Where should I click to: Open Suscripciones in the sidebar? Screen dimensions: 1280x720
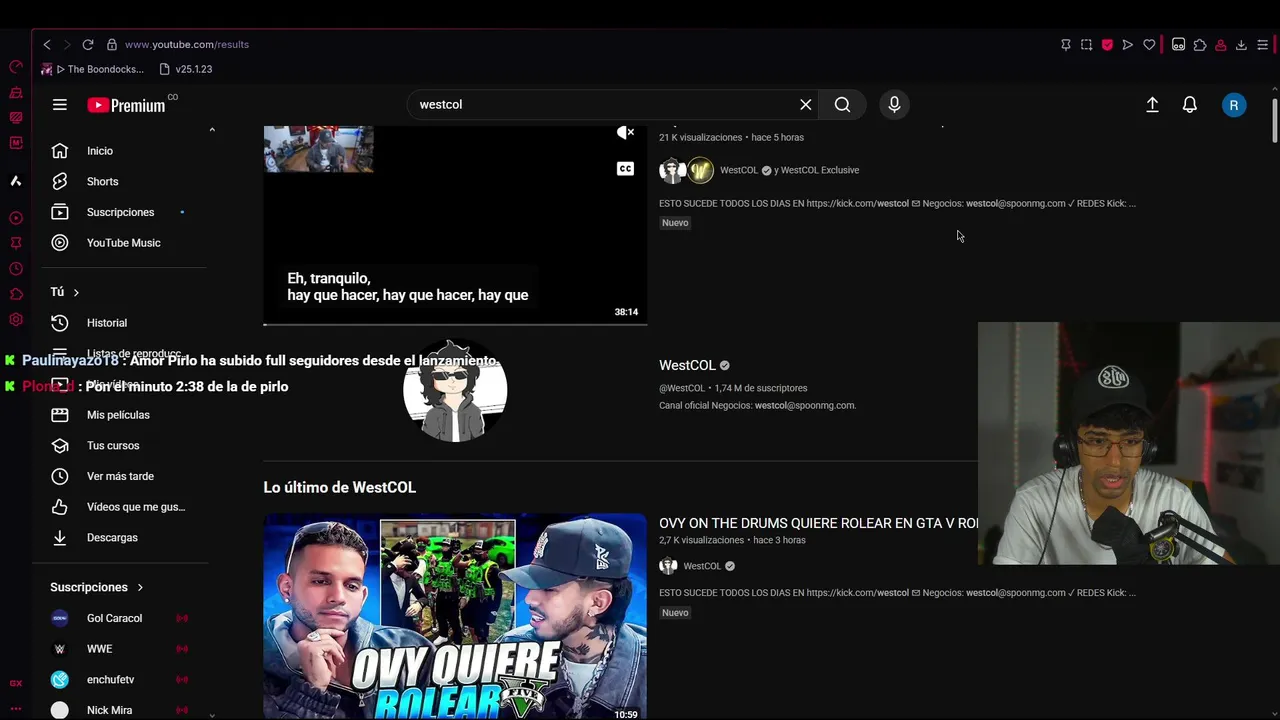click(124, 212)
